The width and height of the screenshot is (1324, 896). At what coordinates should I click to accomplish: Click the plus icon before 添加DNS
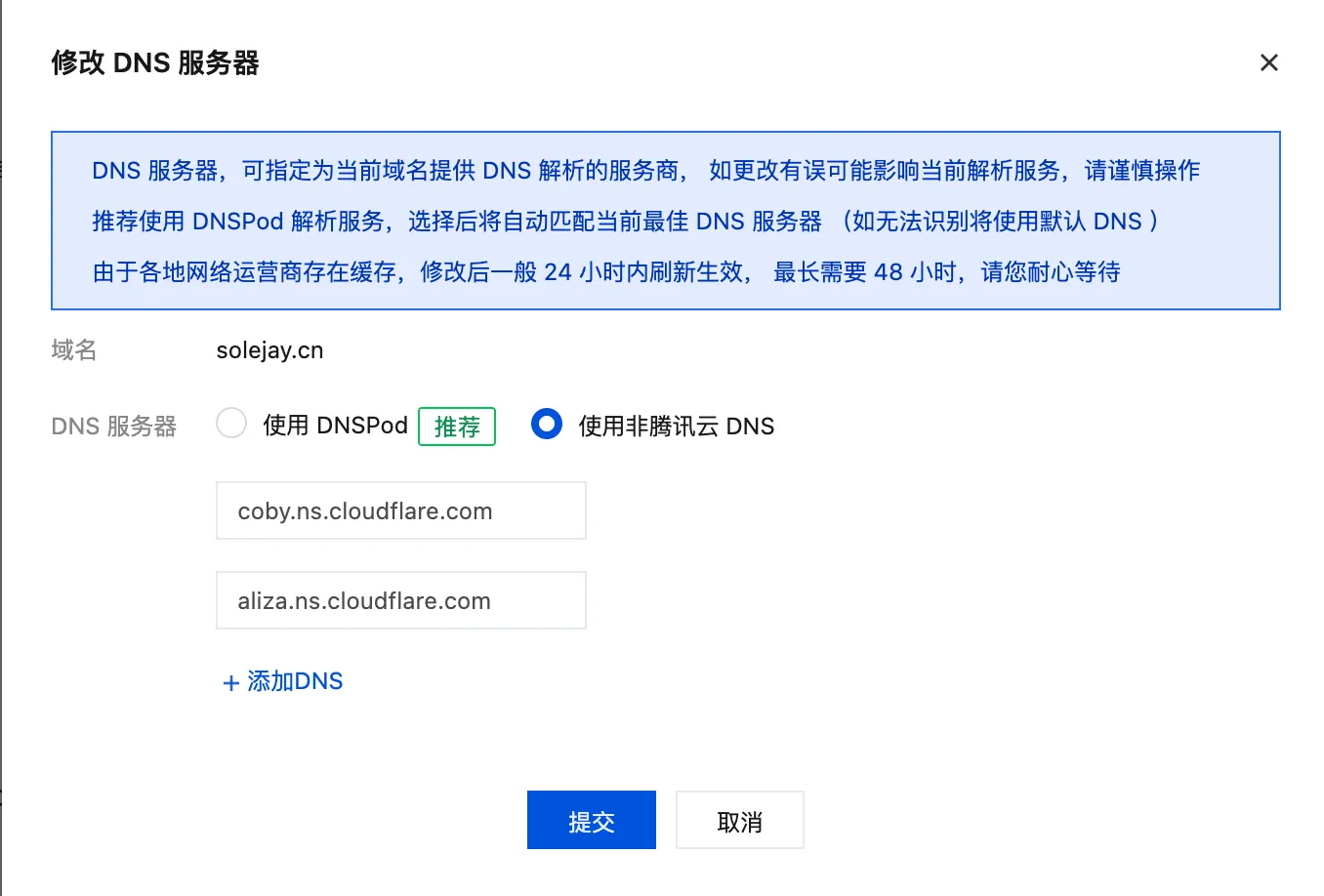tap(231, 683)
